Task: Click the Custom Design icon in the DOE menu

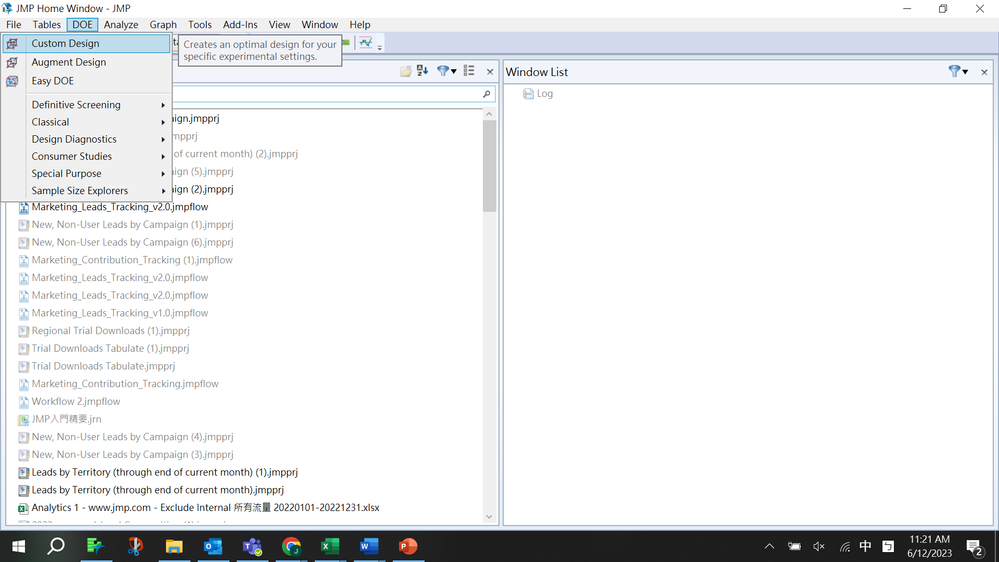Action: click(x=12, y=43)
